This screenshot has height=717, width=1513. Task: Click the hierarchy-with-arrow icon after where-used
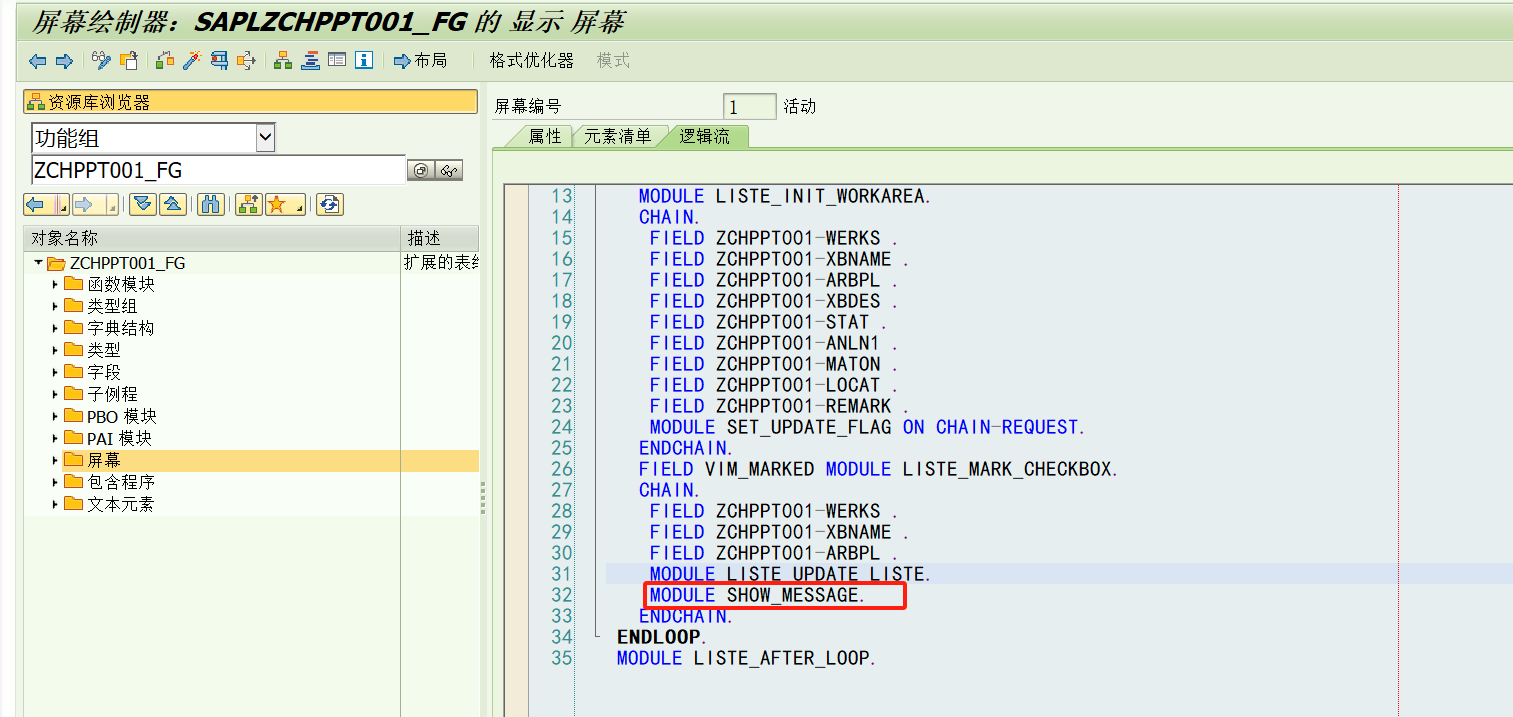point(246,61)
